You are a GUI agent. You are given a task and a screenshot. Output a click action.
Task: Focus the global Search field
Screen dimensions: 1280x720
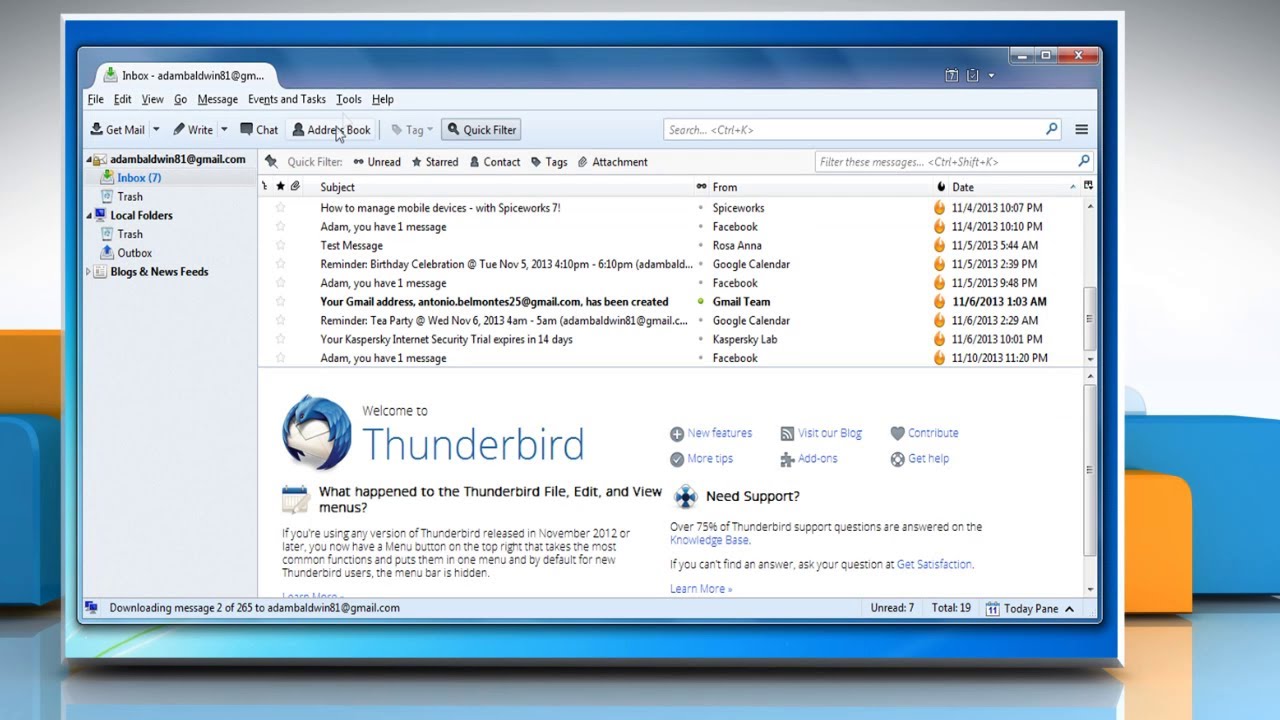click(x=862, y=130)
